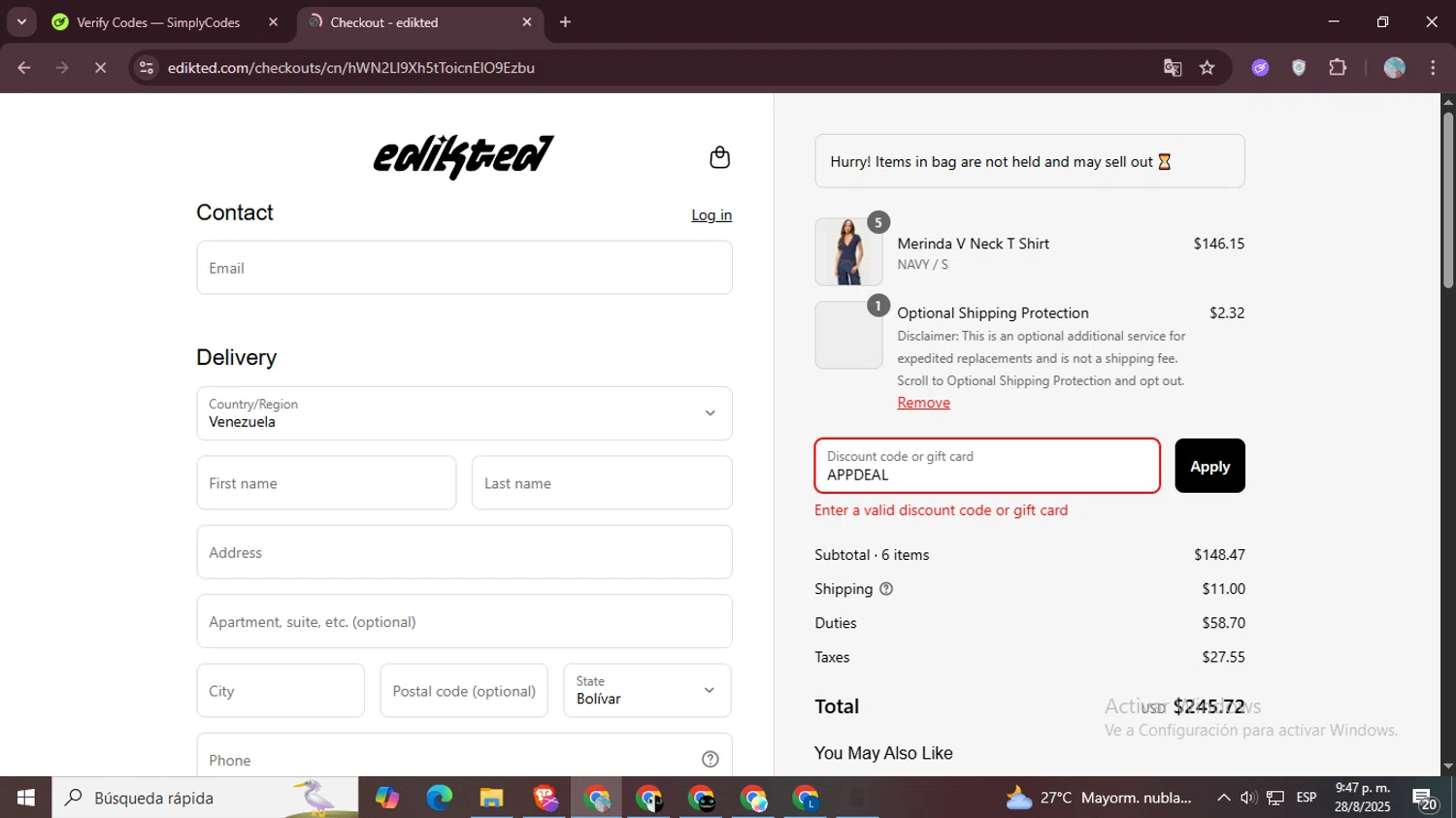
Task: Click the Postal code field
Action: [464, 691]
